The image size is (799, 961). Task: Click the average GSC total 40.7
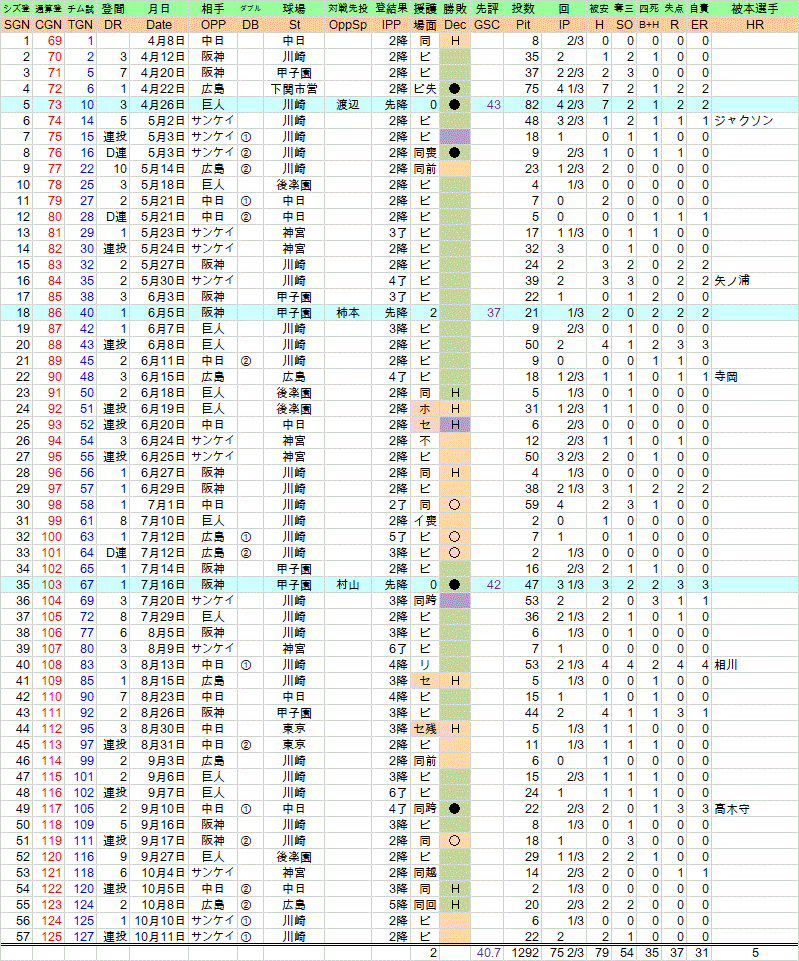489,953
